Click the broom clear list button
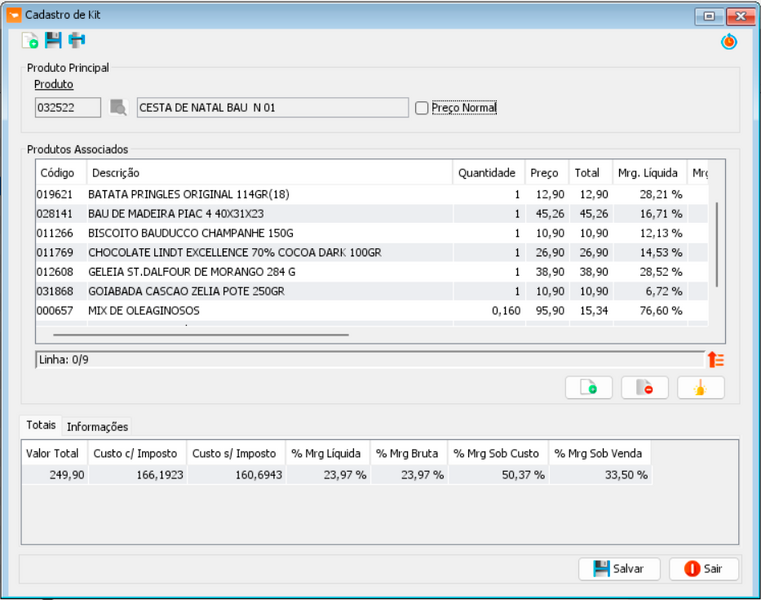This screenshot has height=600, width=761. 701,388
